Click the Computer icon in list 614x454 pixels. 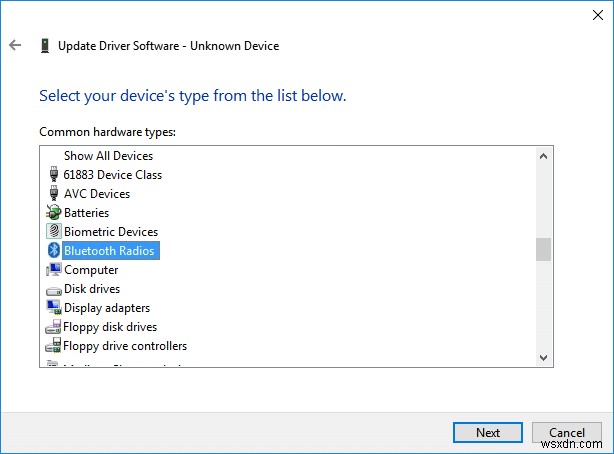54,270
